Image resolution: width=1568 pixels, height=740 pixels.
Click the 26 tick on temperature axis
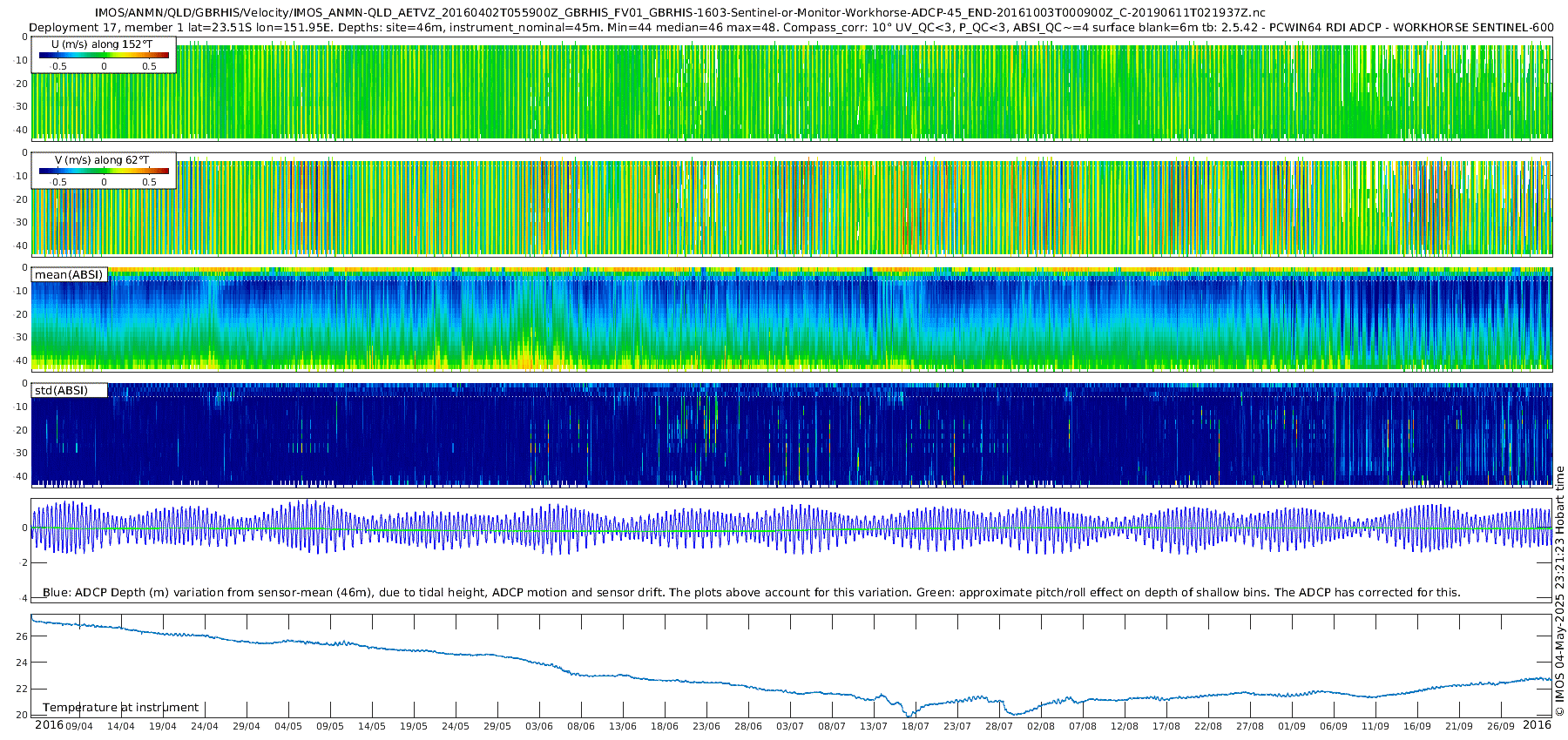[x=22, y=636]
